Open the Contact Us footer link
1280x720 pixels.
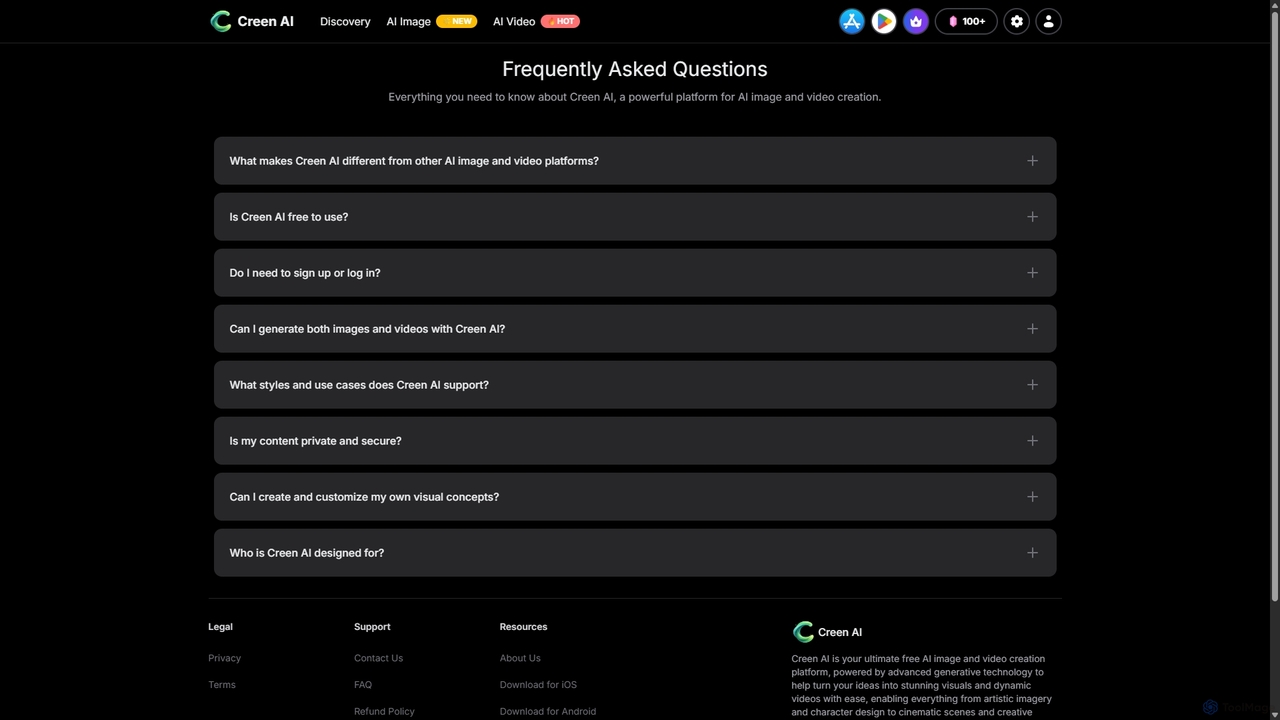click(378, 658)
